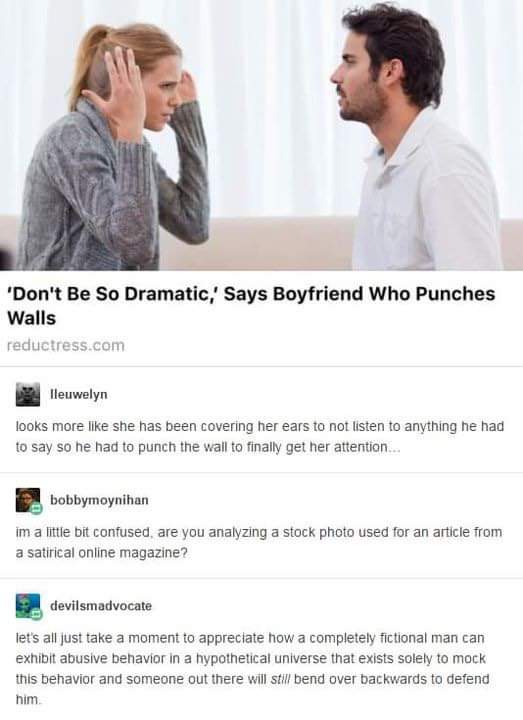Screen dimensions: 523x720
Task: Select devilsmadvocate's comment about fictional man
Action: pos(253,669)
